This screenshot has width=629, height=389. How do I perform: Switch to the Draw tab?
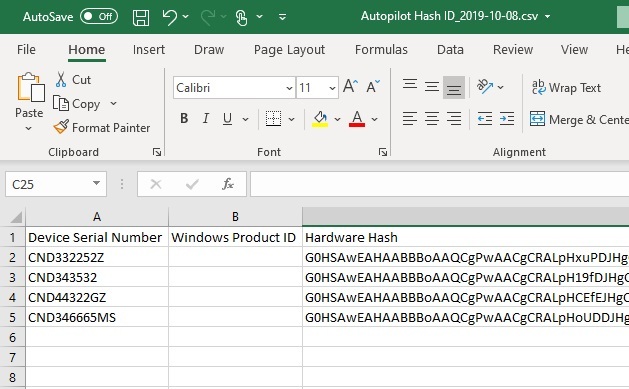(x=209, y=49)
